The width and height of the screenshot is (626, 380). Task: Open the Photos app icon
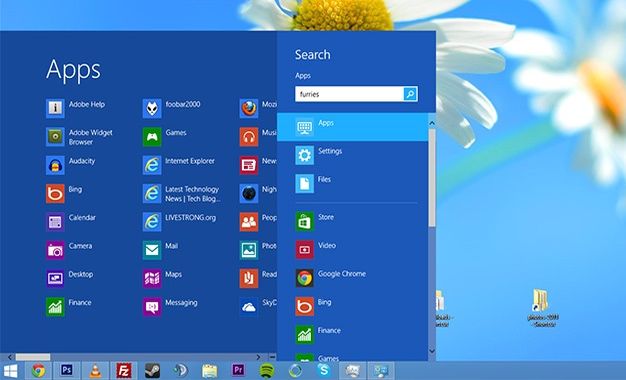click(249, 250)
